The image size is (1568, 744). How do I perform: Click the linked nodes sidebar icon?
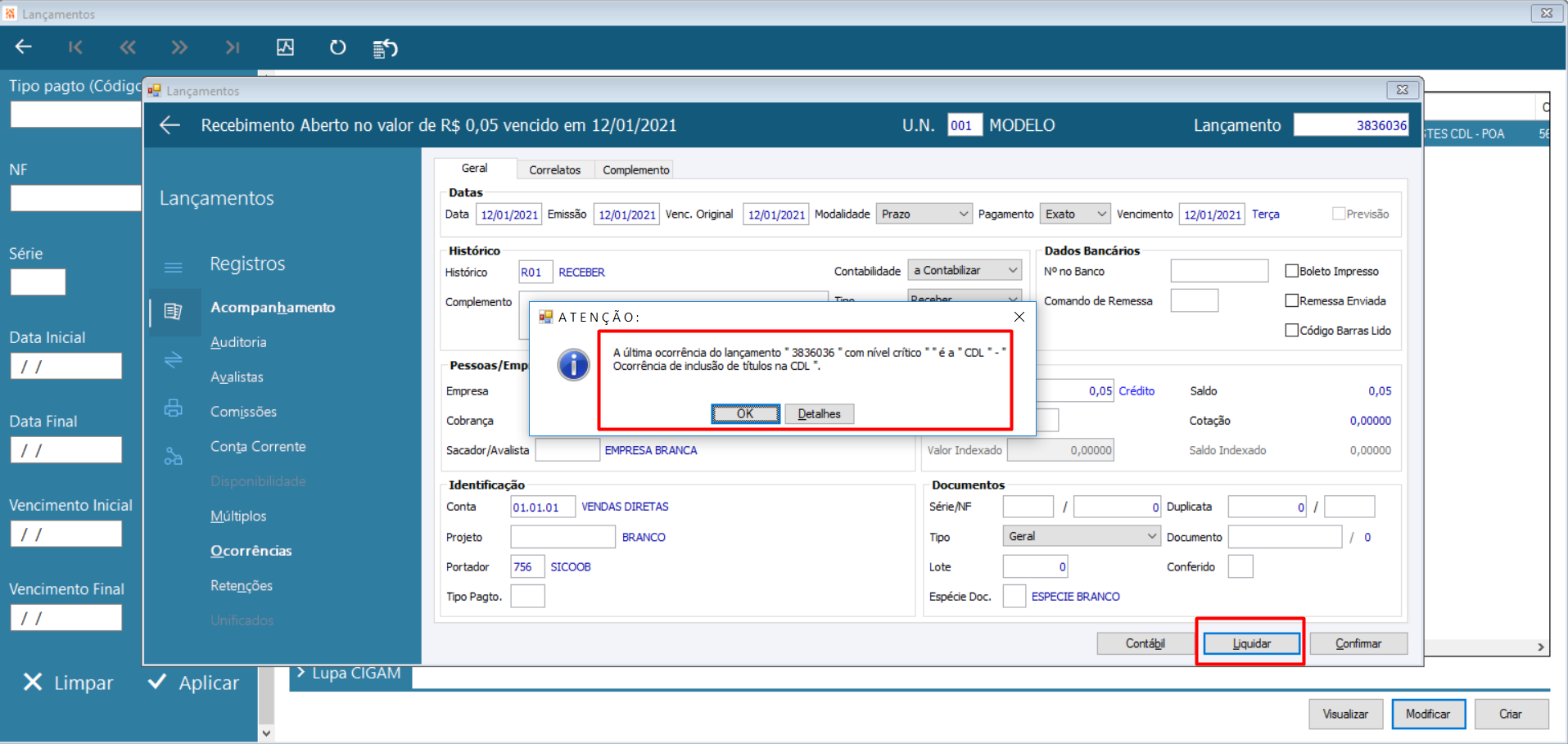point(174,456)
